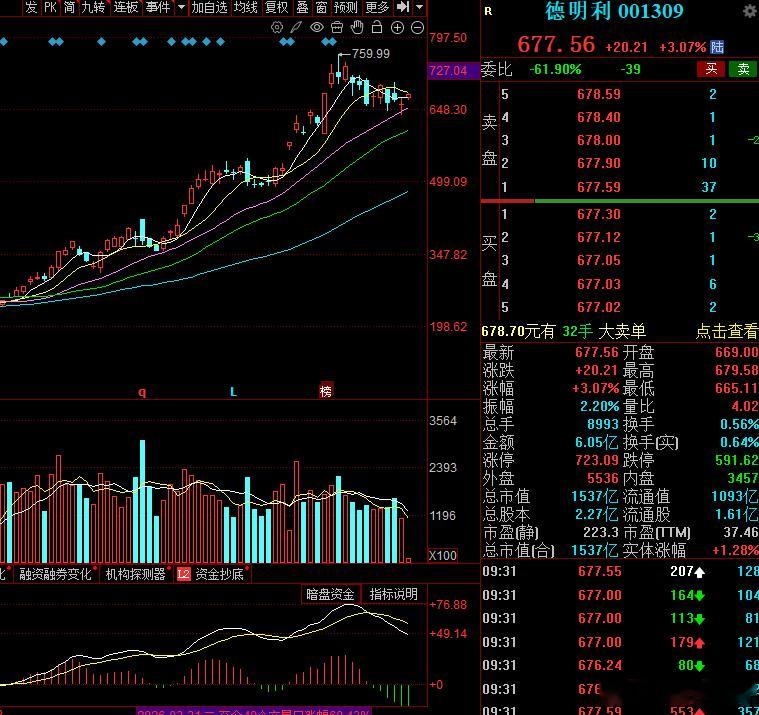Click the 简 toolbar button

[69, 7]
